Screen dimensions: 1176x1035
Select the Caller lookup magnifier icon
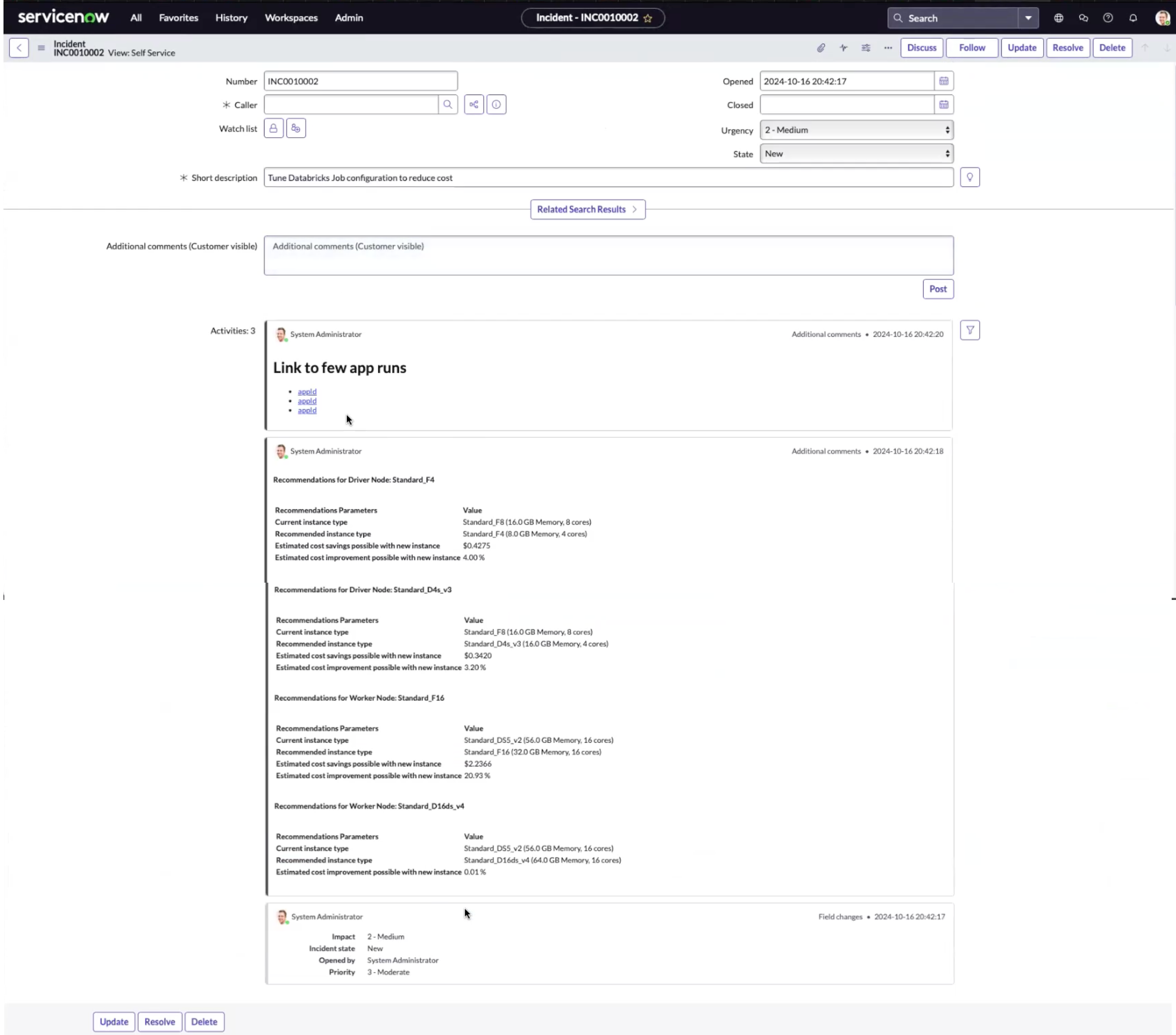pos(448,104)
